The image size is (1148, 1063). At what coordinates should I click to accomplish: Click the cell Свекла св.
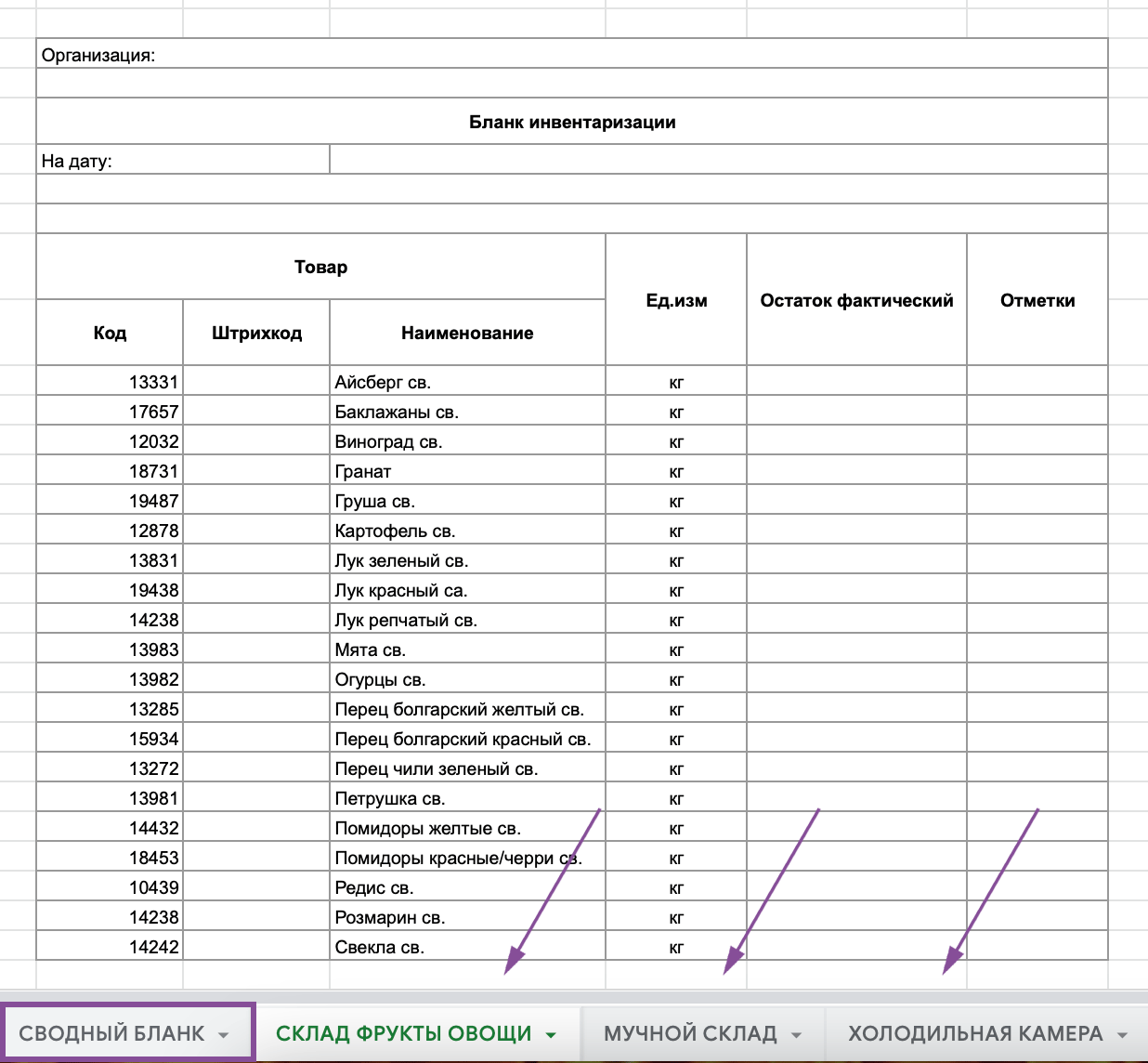click(467, 947)
